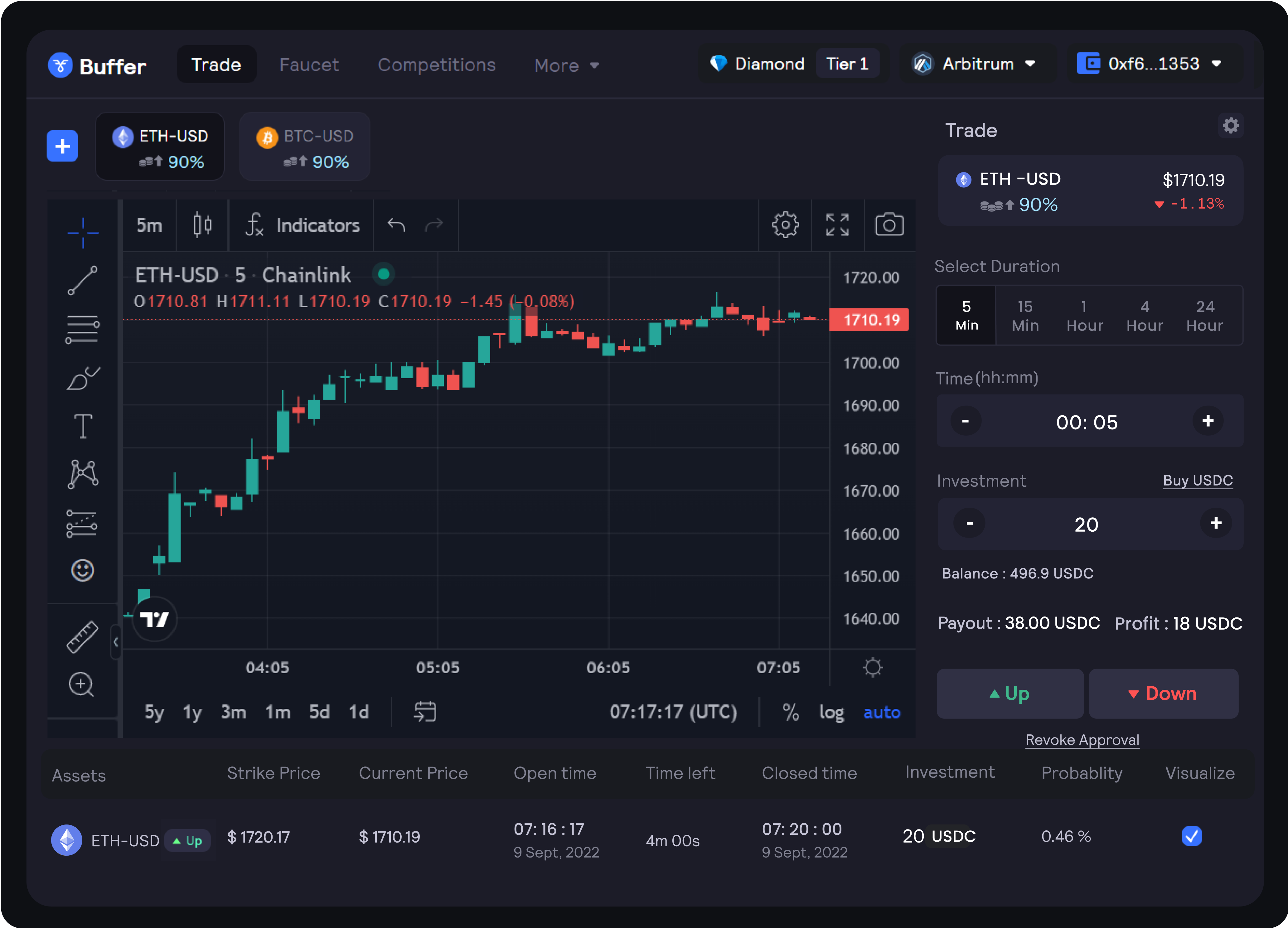Open Indicators on the chart toolbar
This screenshot has width=1288, height=928.
pos(301,225)
